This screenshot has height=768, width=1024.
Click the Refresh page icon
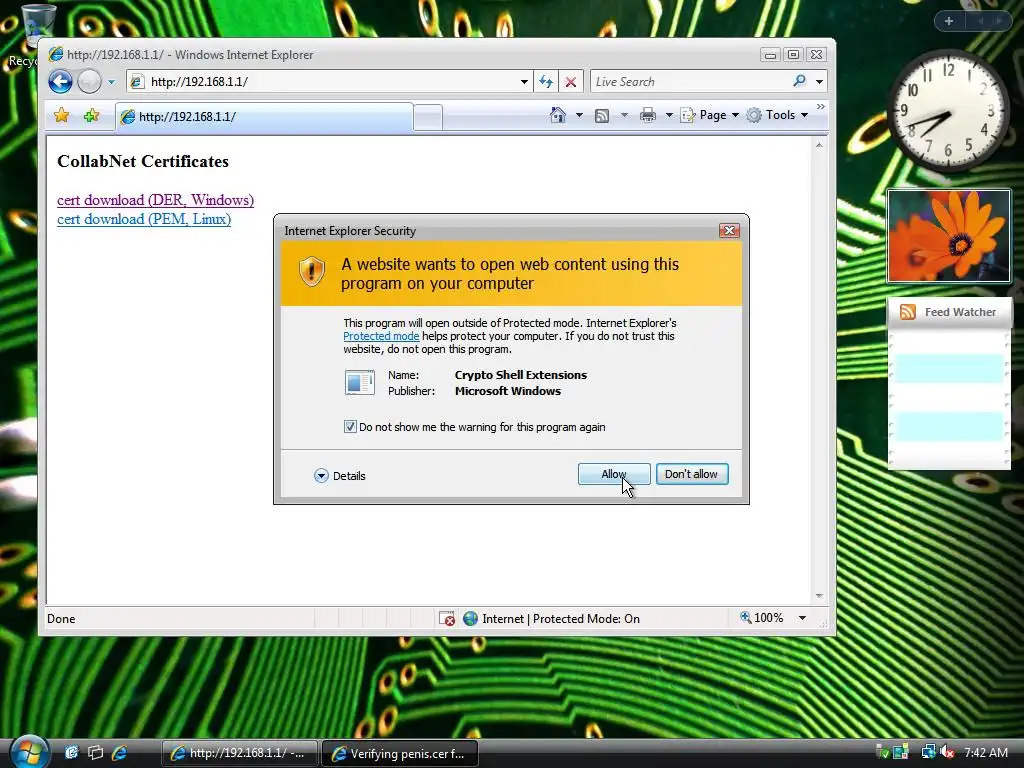(x=546, y=82)
